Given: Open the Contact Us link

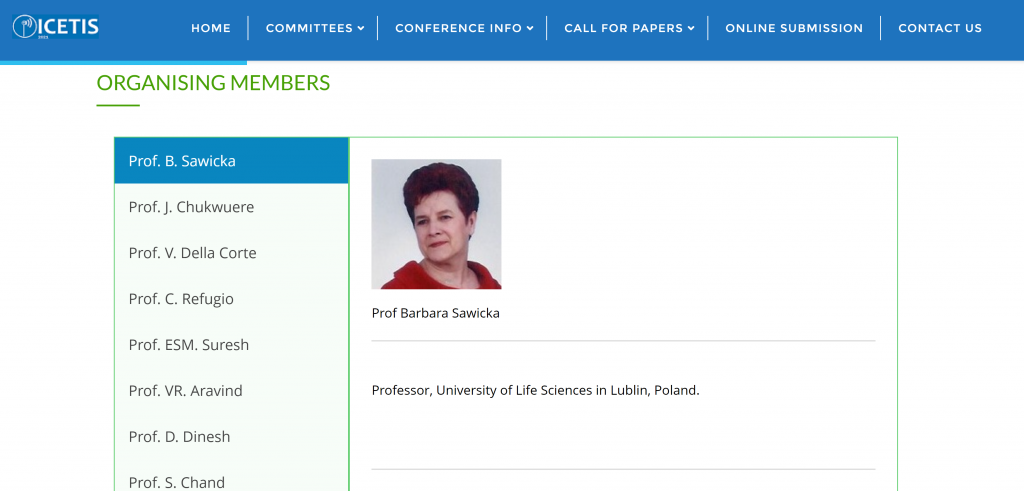Looking at the screenshot, I should [x=940, y=28].
